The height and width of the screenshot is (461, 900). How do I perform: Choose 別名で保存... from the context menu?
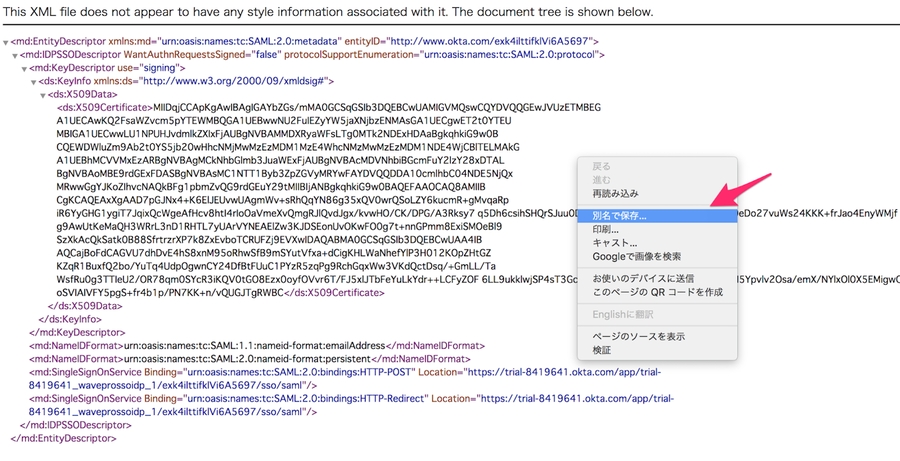620,215
